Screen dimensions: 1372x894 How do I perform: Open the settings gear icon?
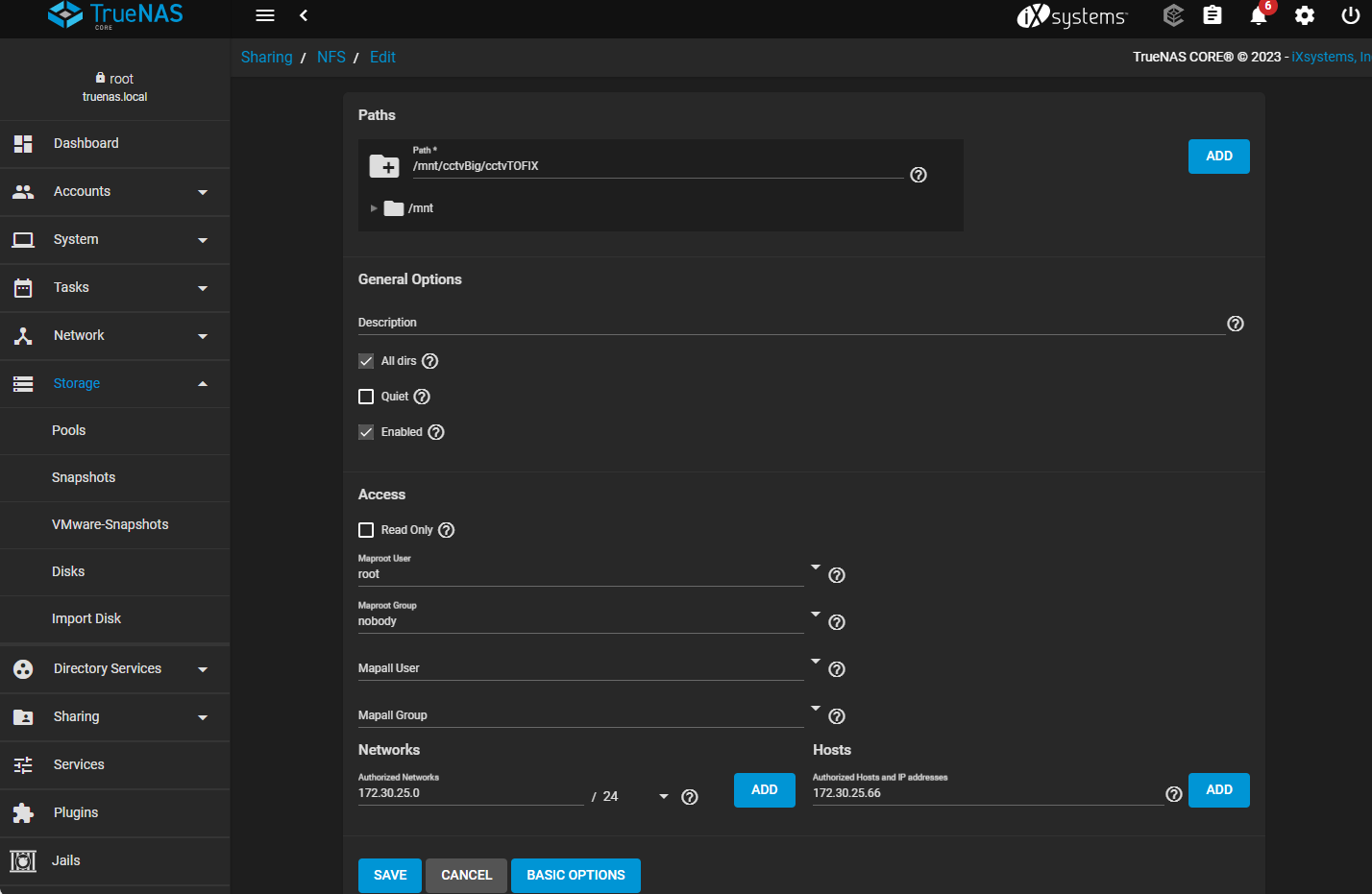1305,15
